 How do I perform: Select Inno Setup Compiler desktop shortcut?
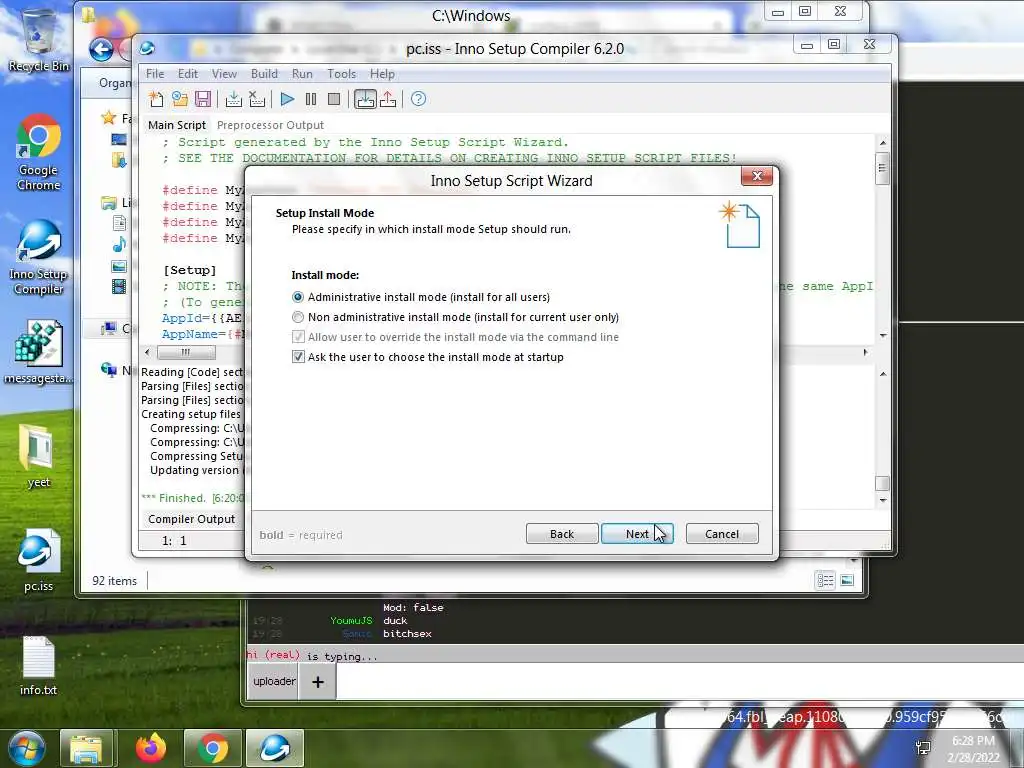pyautogui.click(x=39, y=257)
